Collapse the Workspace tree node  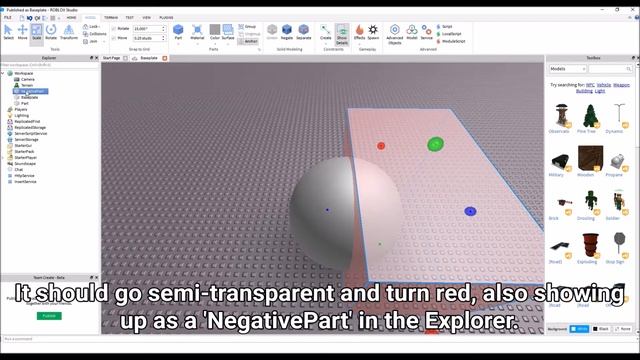click(3, 73)
